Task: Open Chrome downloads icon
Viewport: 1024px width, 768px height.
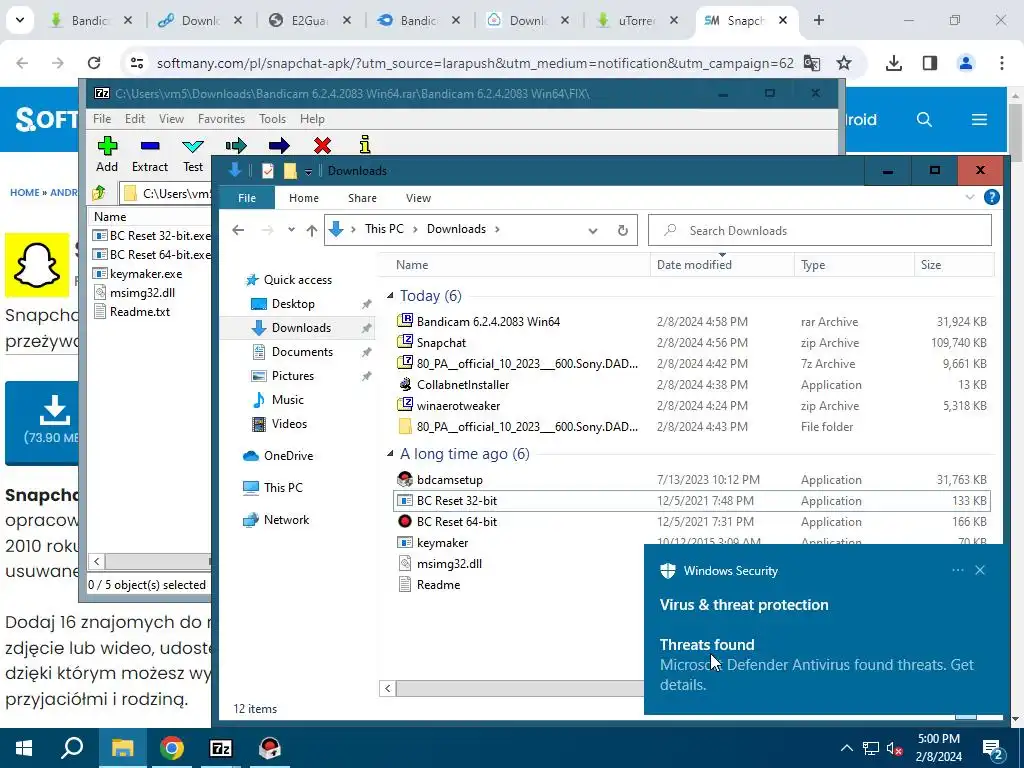Action: point(893,63)
